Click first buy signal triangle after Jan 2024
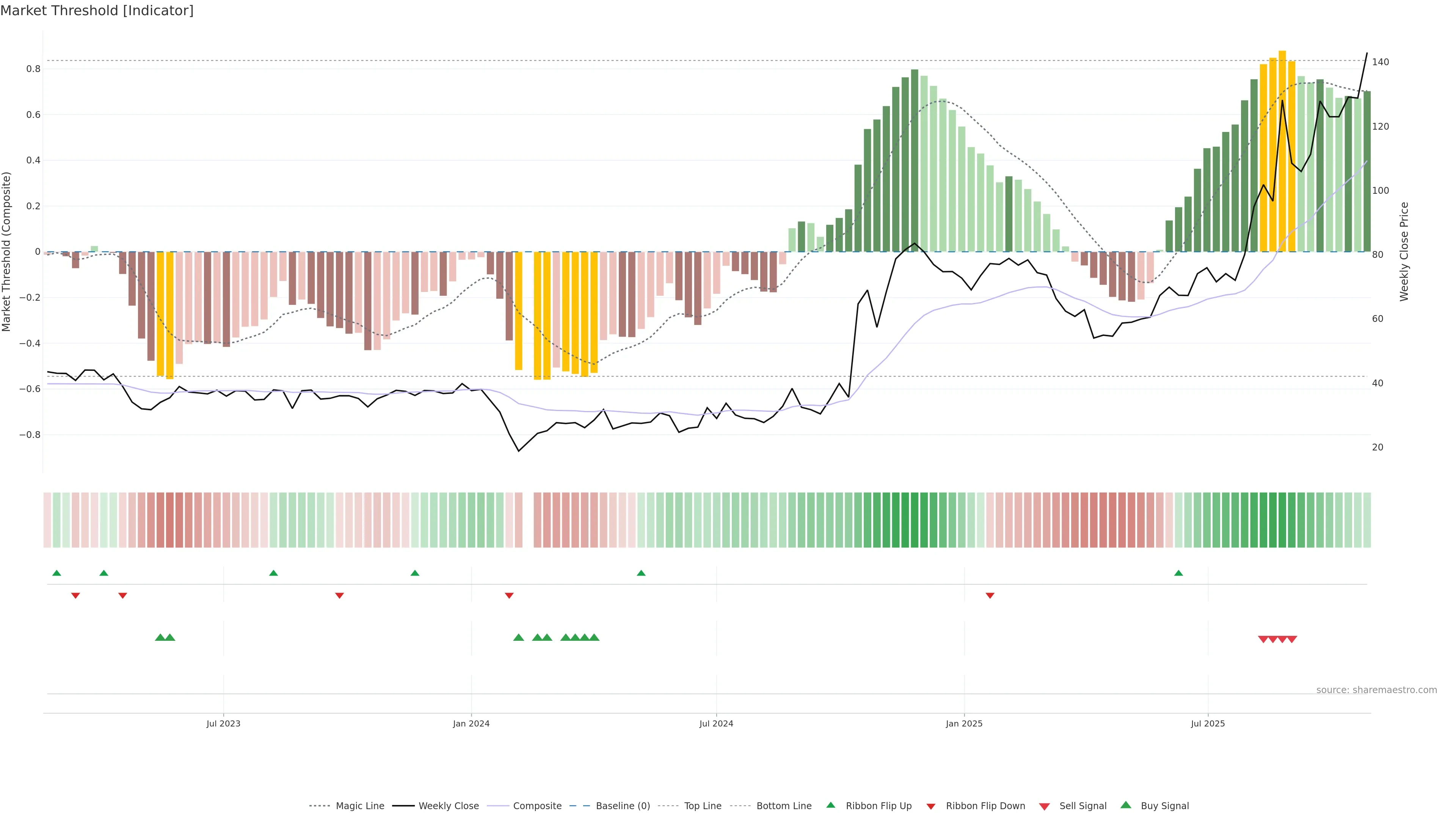The height and width of the screenshot is (819, 1456). (x=518, y=637)
